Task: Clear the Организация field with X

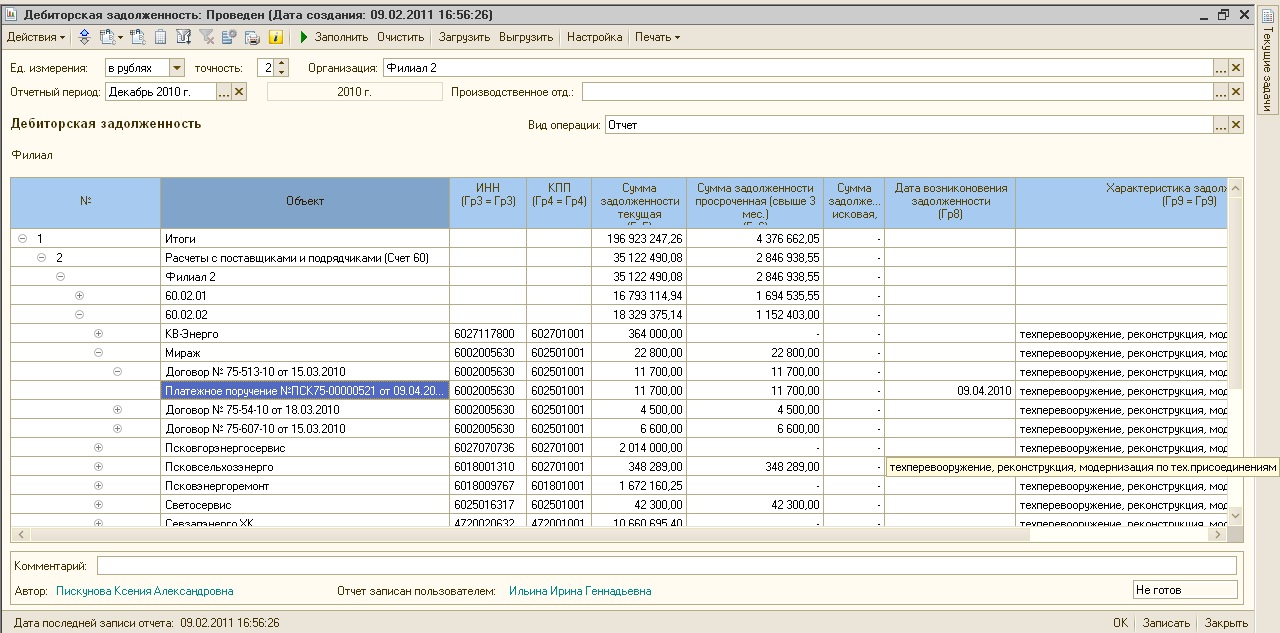Action: [1236, 68]
